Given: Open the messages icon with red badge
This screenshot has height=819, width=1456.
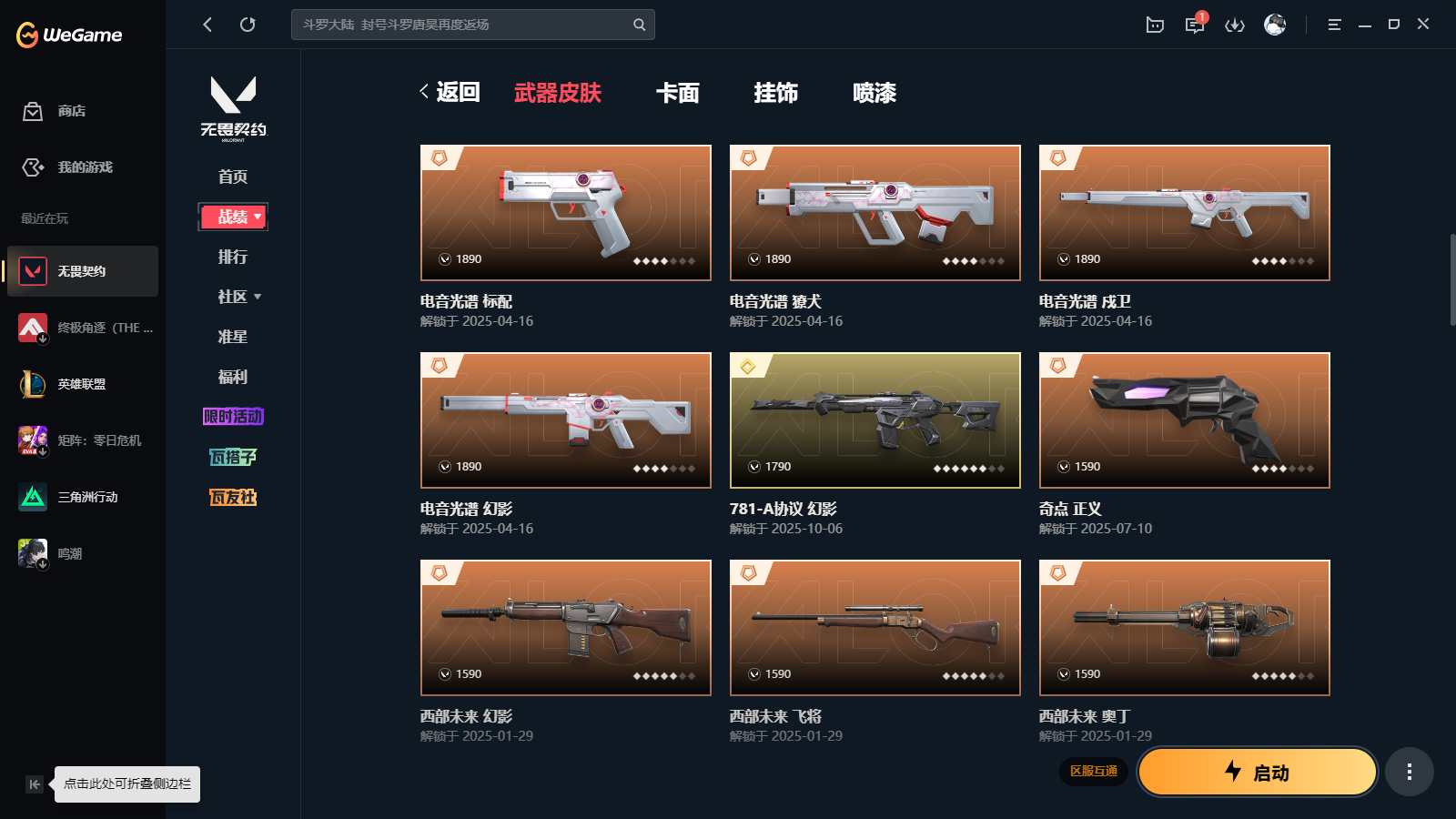Looking at the screenshot, I should coord(1195,25).
